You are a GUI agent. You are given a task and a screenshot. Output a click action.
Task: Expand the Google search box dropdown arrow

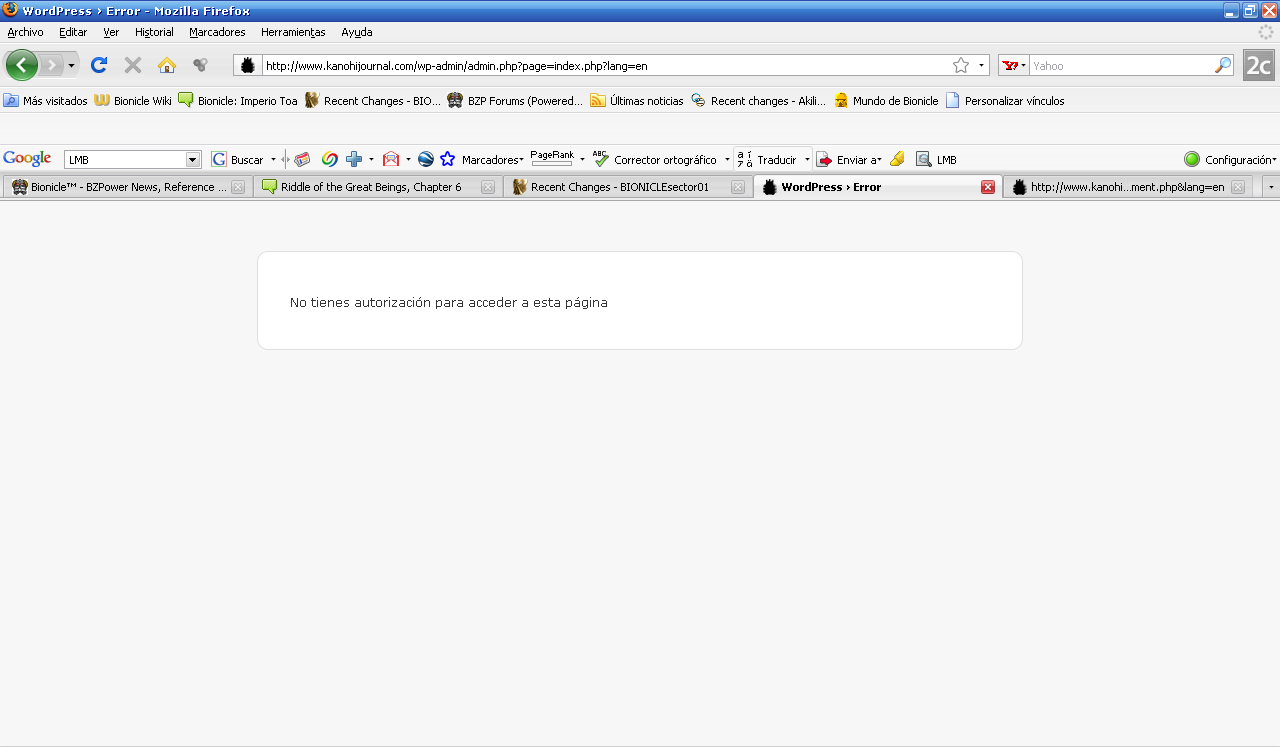pos(193,160)
